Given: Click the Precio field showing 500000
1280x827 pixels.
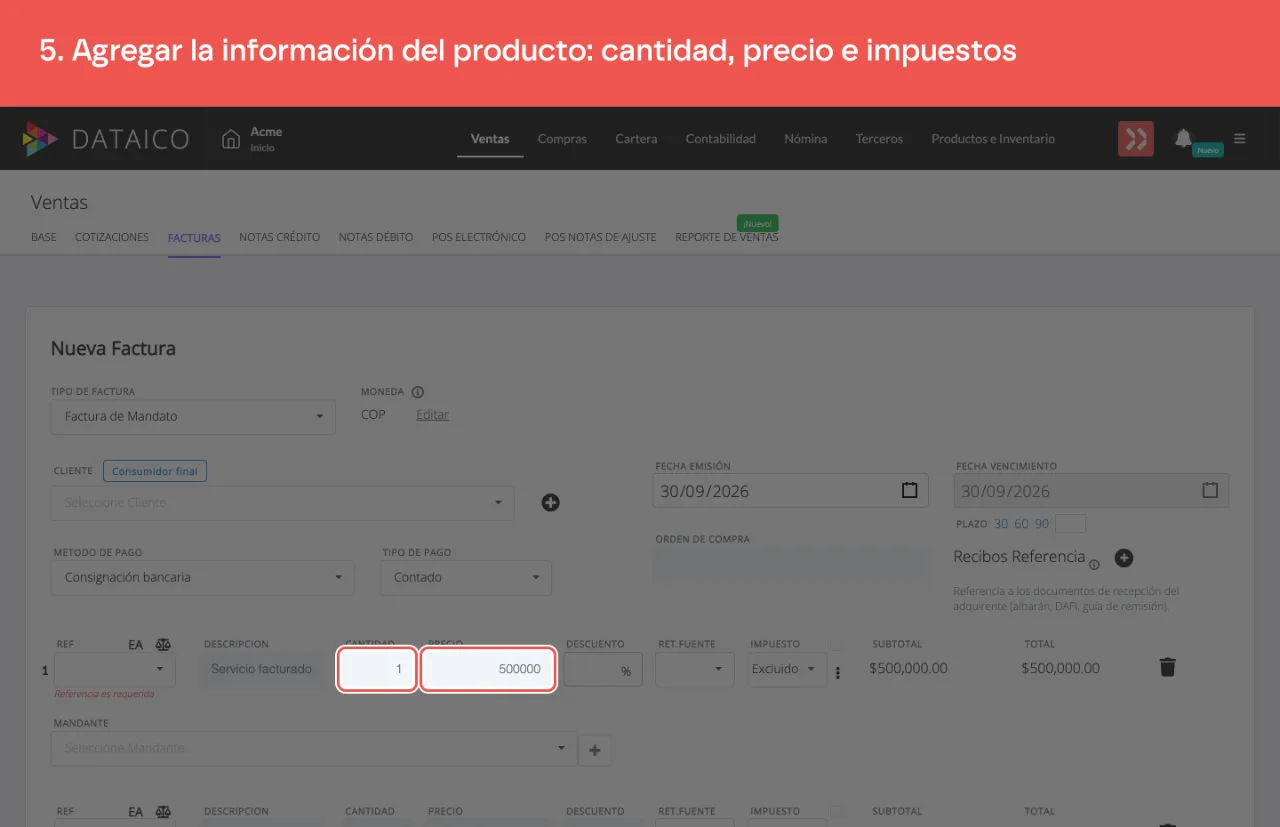Looking at the screenshot, I should pos(488,669).
